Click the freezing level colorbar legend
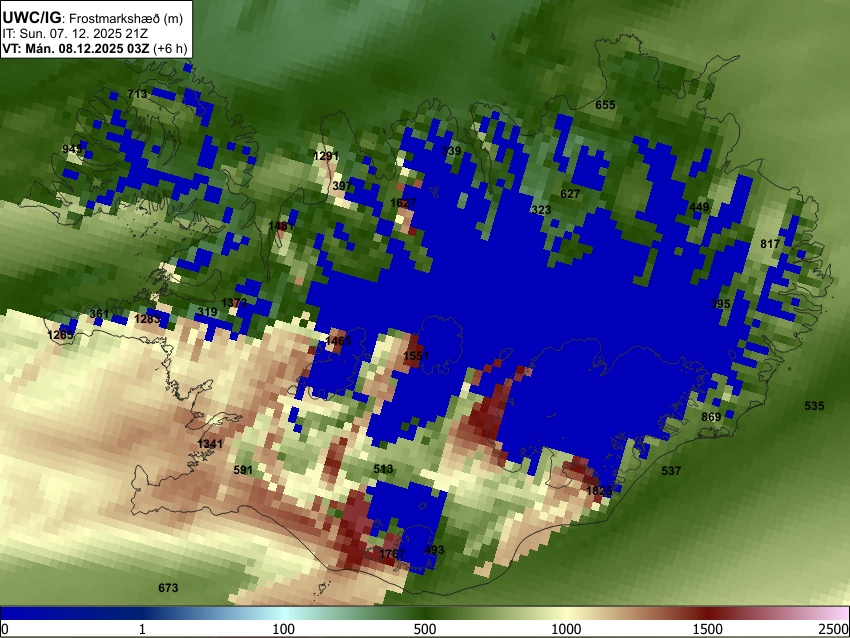This screenshot has height=638, width=850. (x=425, y=613)
